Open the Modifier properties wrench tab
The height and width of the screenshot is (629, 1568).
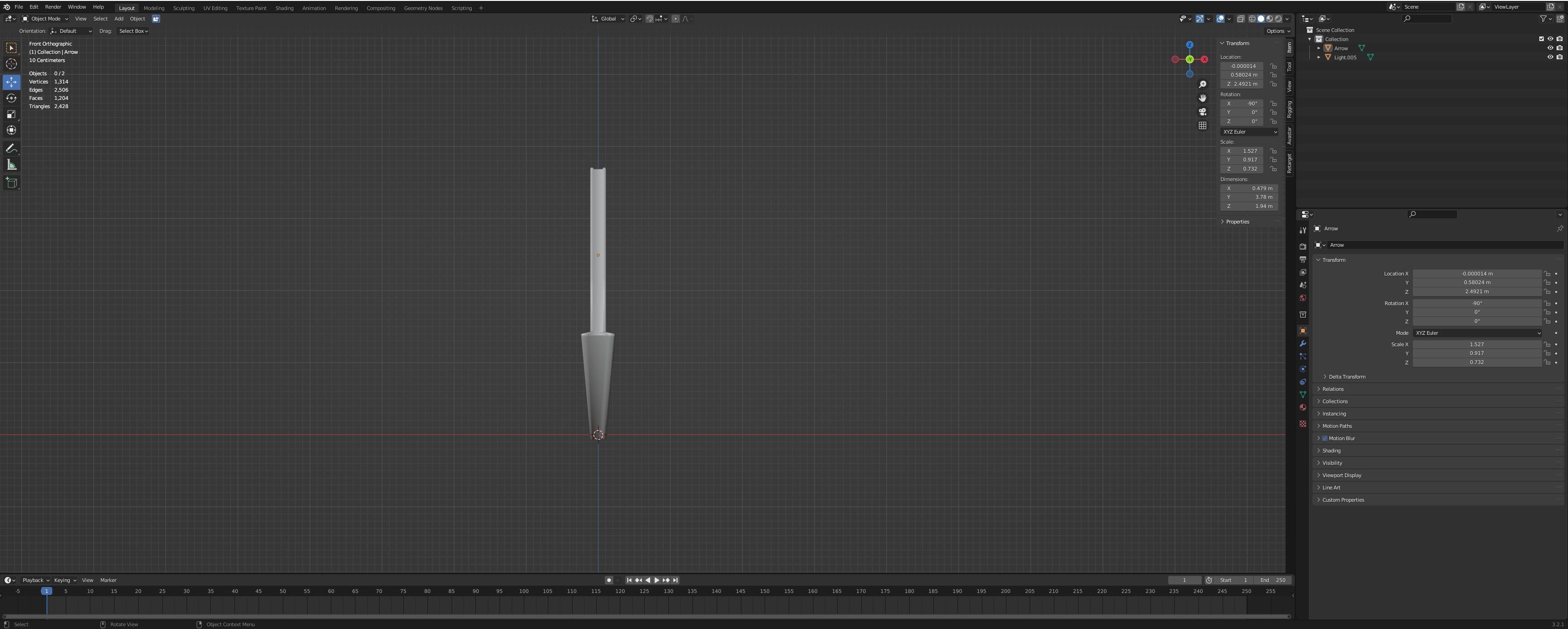click(1302, 344)
